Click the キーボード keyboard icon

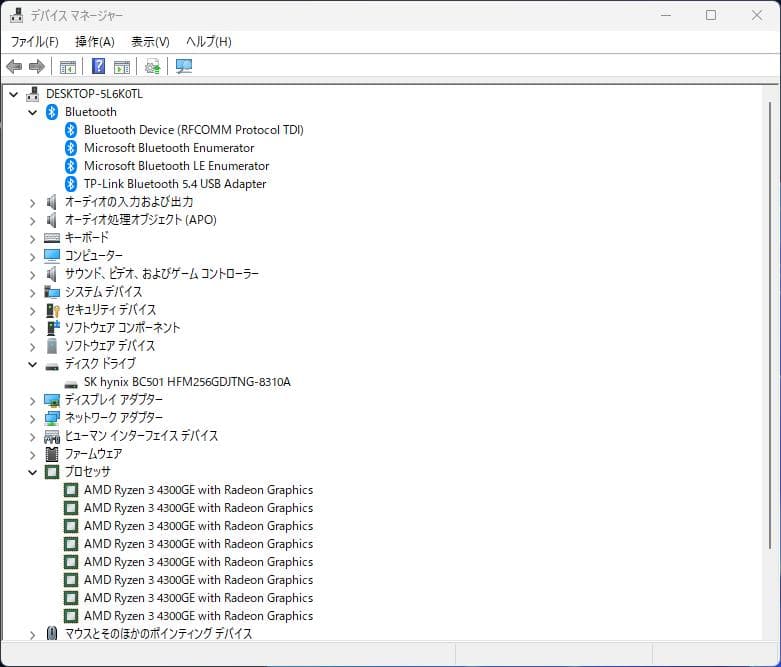[52, 238]
